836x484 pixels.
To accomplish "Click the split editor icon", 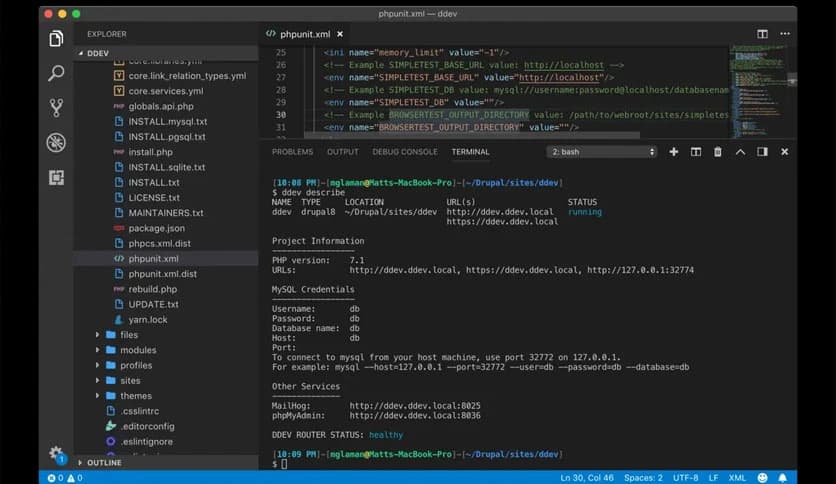I will click(762, 34).
